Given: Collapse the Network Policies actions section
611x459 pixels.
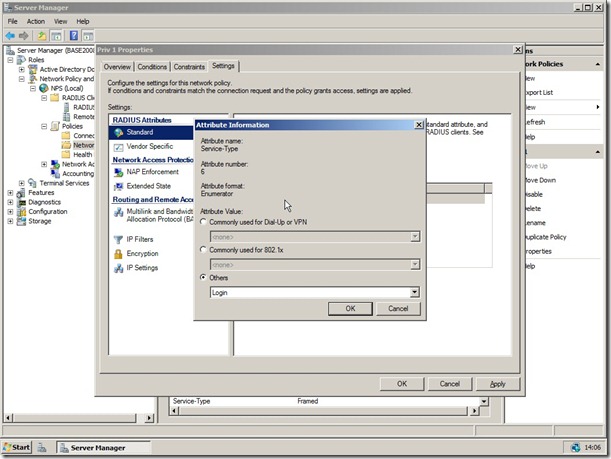Looking at the screenshot, I should (x=598, y=64).
